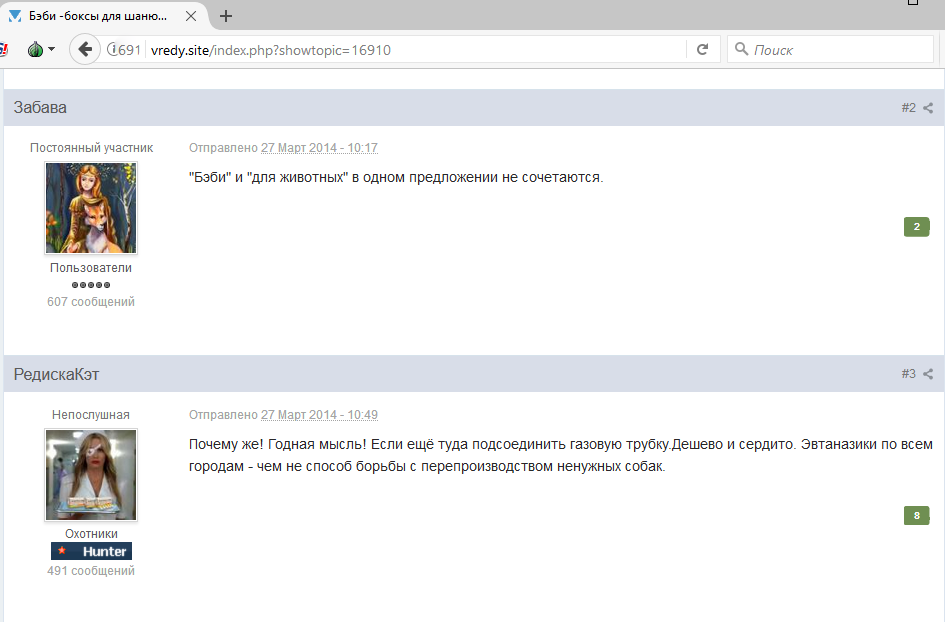The image size is (945, 622).
Task: Close the Бэби-боксы tab
Action: 190,16
